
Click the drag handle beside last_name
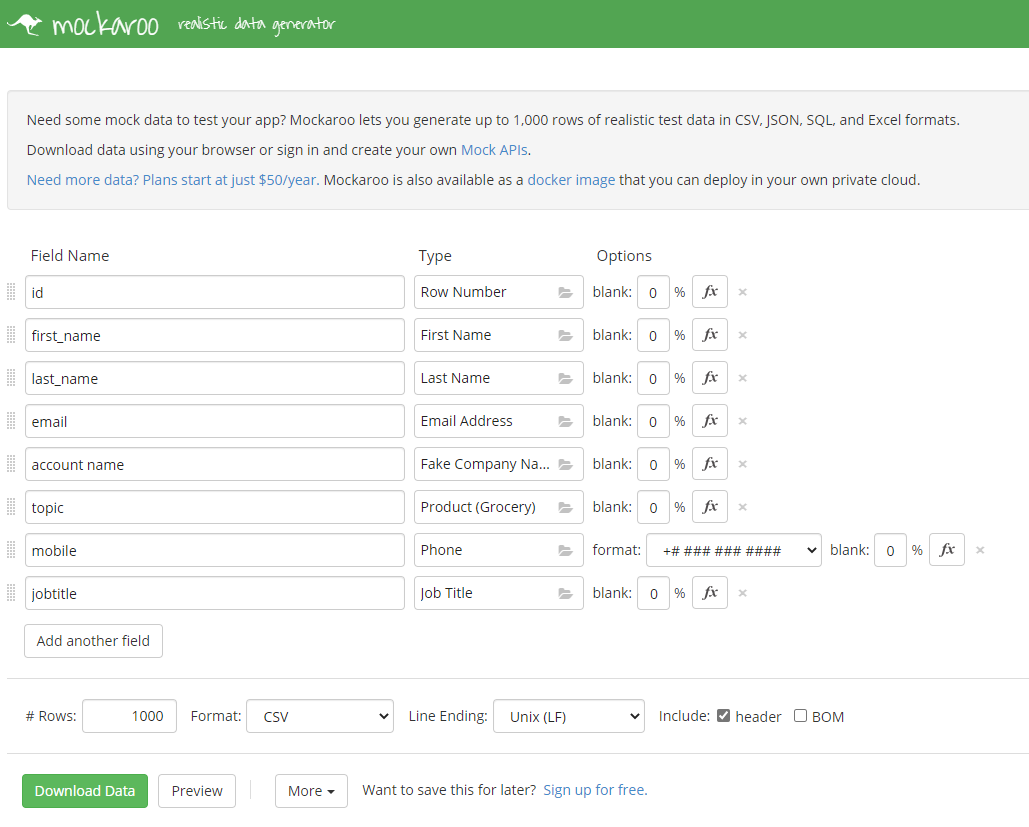pyautogui.click(x=12, y=378)
